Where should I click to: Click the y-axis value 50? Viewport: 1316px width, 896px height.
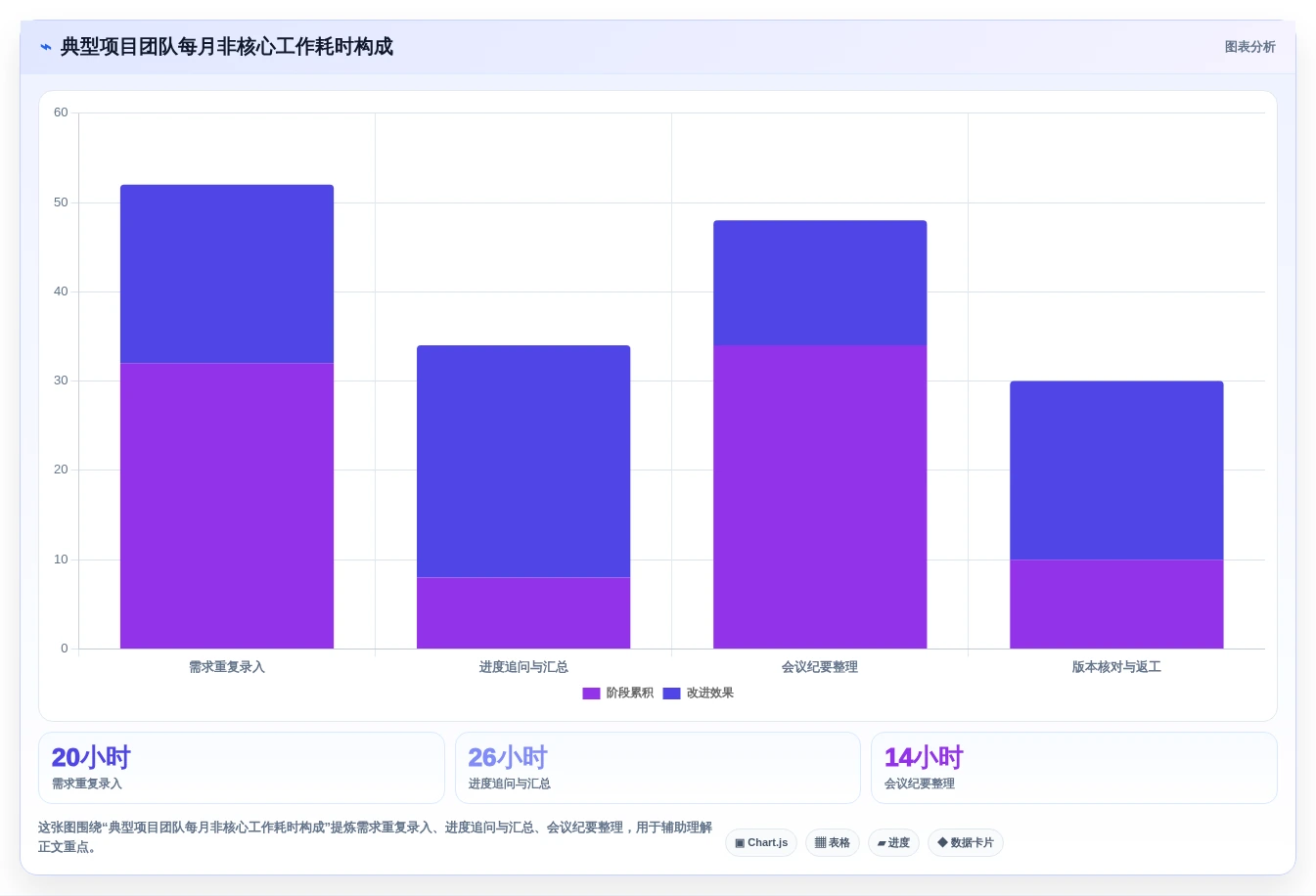pos(61,202)
